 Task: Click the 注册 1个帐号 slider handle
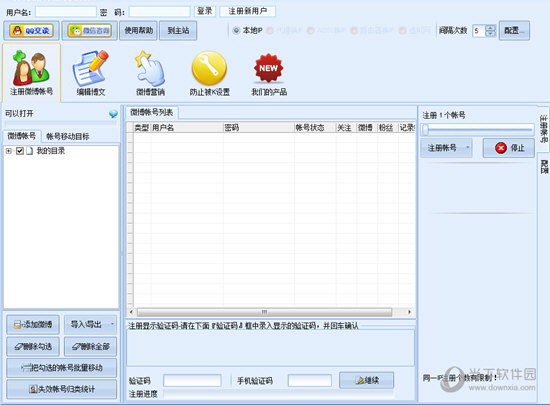point(425,130)
